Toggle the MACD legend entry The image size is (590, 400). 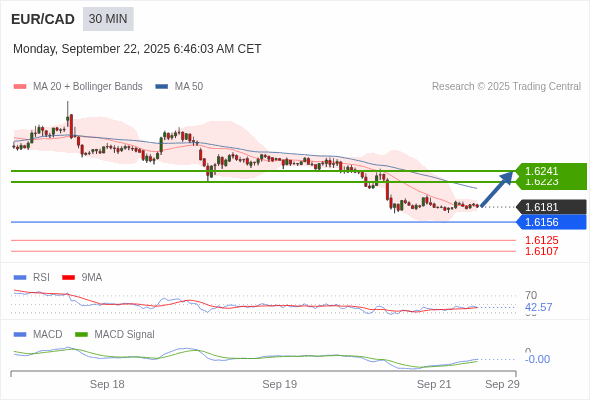pyautogui.click(x=38, y=334)
